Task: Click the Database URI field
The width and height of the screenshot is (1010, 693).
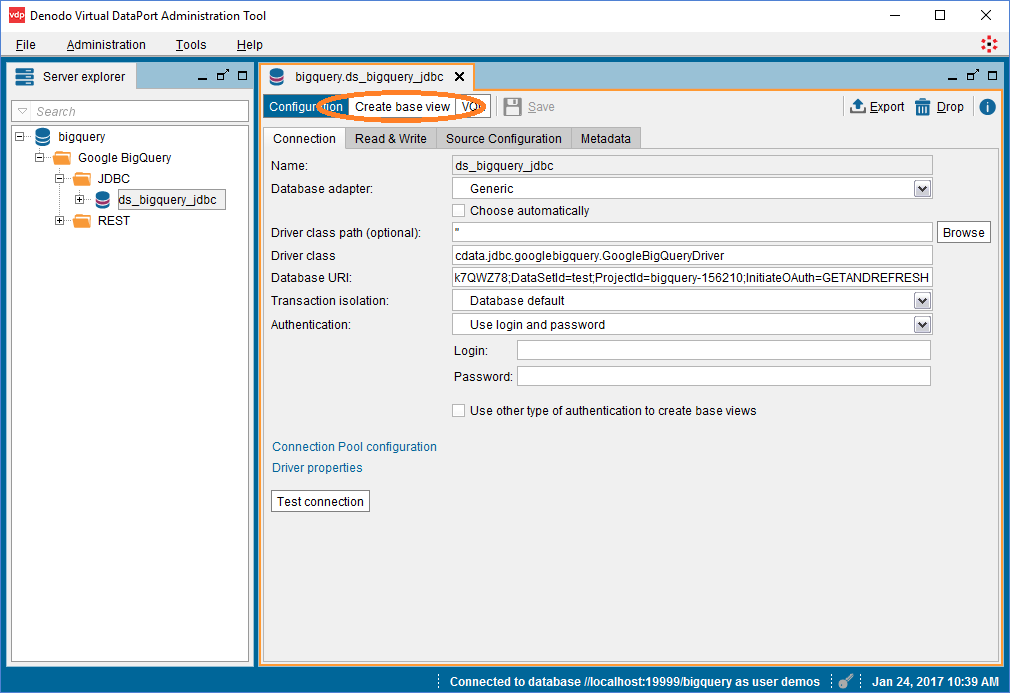Action: point(692,278)
